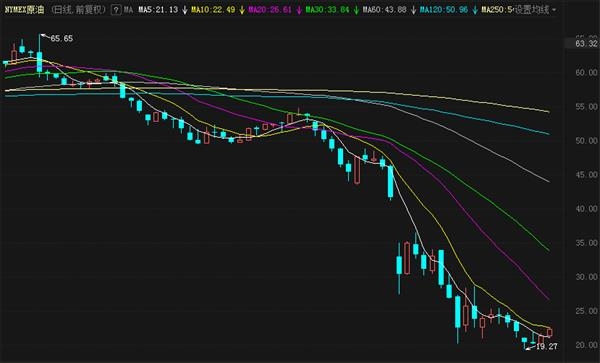Select the NYMEX原油 title label
The height and width of the screenshot is (363, 600).
pyautogui.click(x=24, y=10)
